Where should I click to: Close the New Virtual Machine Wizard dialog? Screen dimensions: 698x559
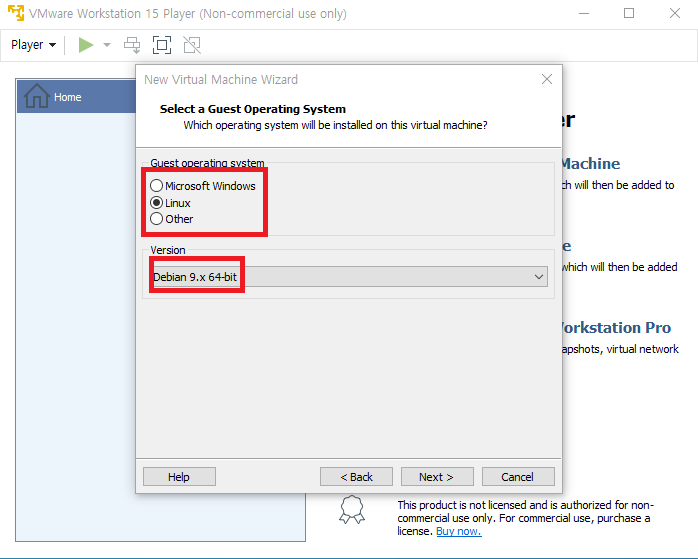(x=547, y=79)
